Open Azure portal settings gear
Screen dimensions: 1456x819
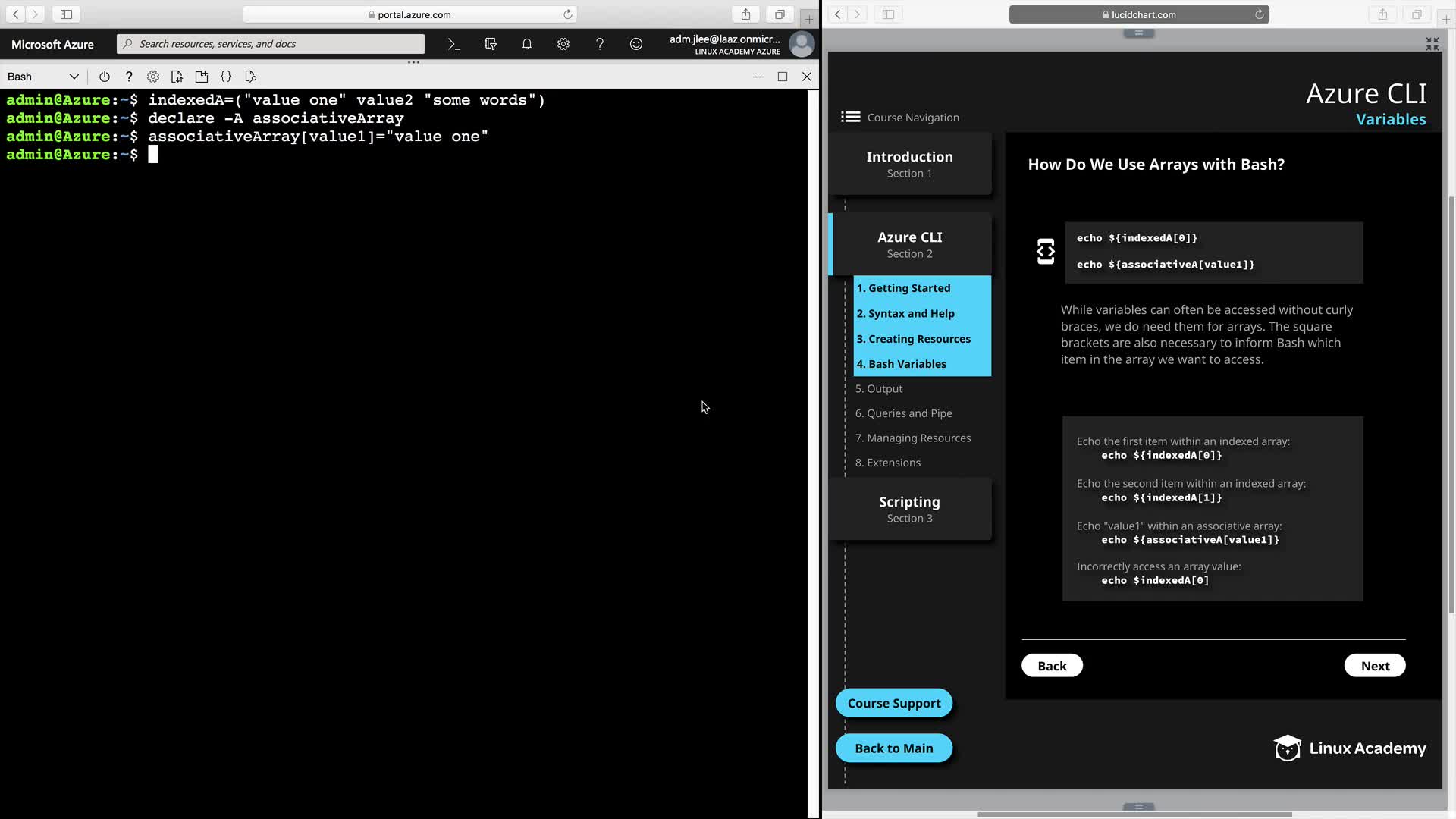(x=563, y=44)
